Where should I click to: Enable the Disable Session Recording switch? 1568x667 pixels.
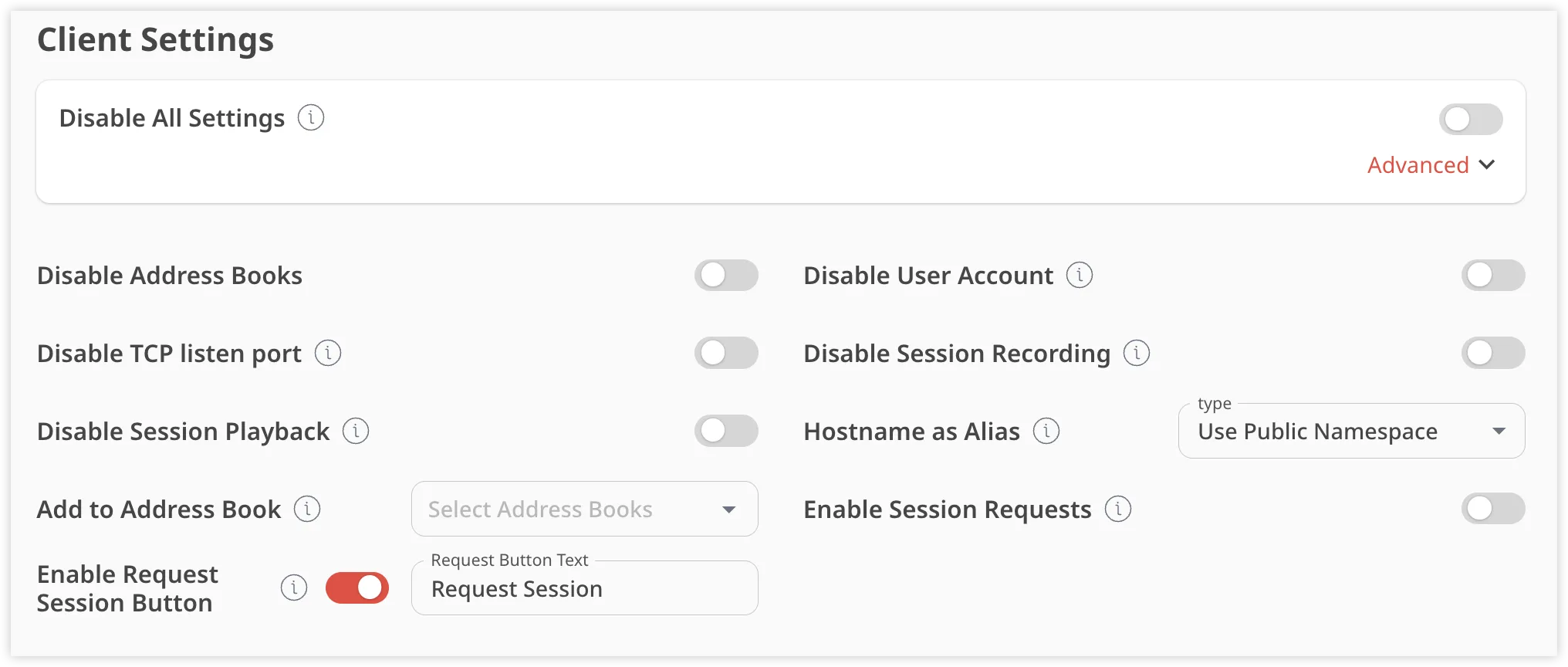[1492, 353]
